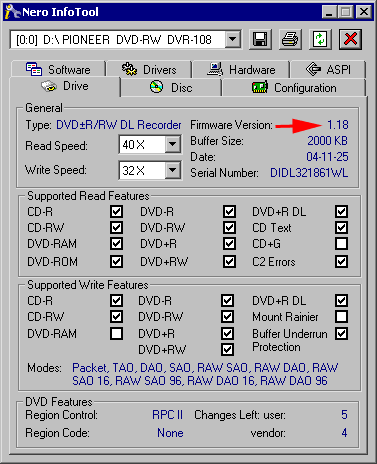Click the Modes list text starting with Packet

pyautogui.click(x=205, y=374)
